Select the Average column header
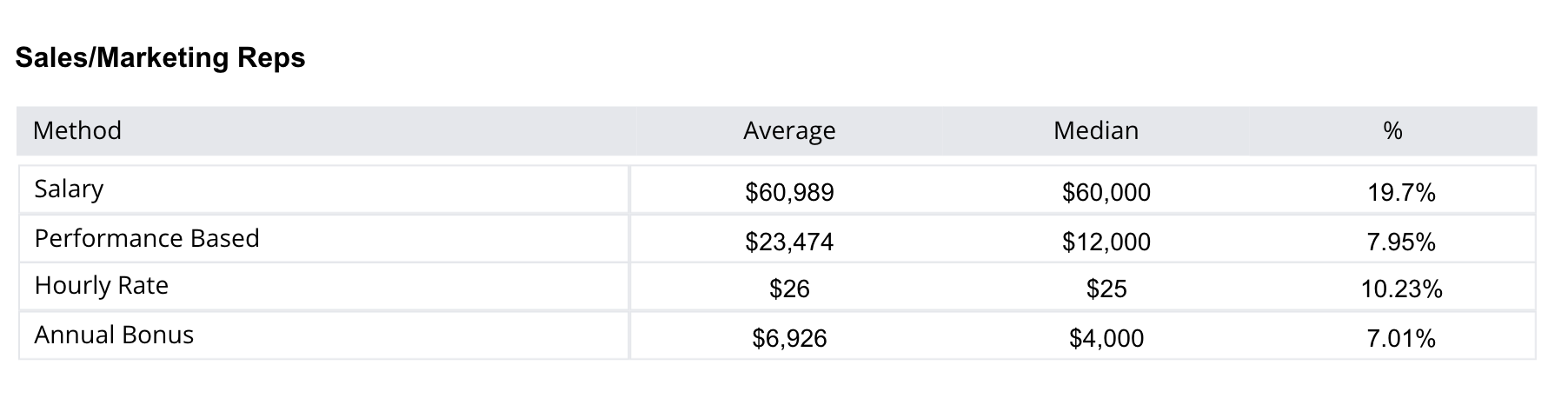This screenshot has height=405, width=1568. (789, 130)
